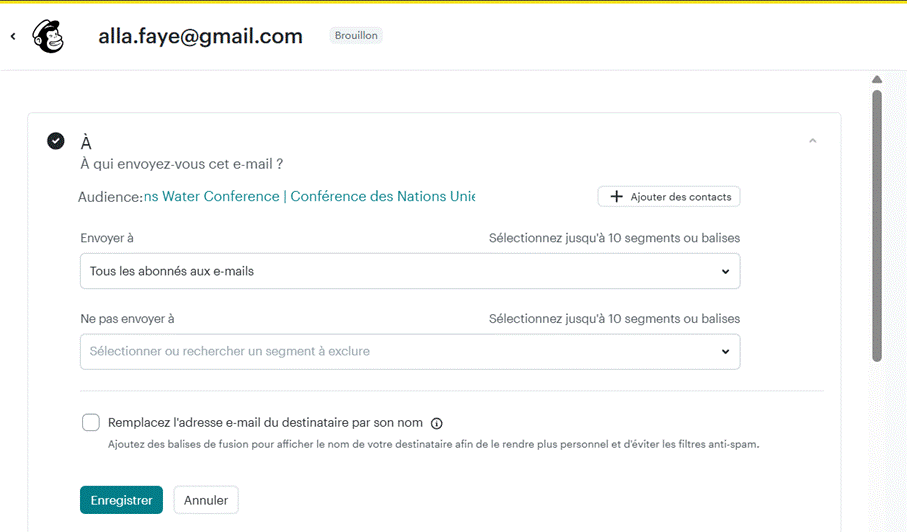This screenshot has width=907, height=532.
Task: Click the 'Envoyer à' label
Action: click(x=107, y=238)
